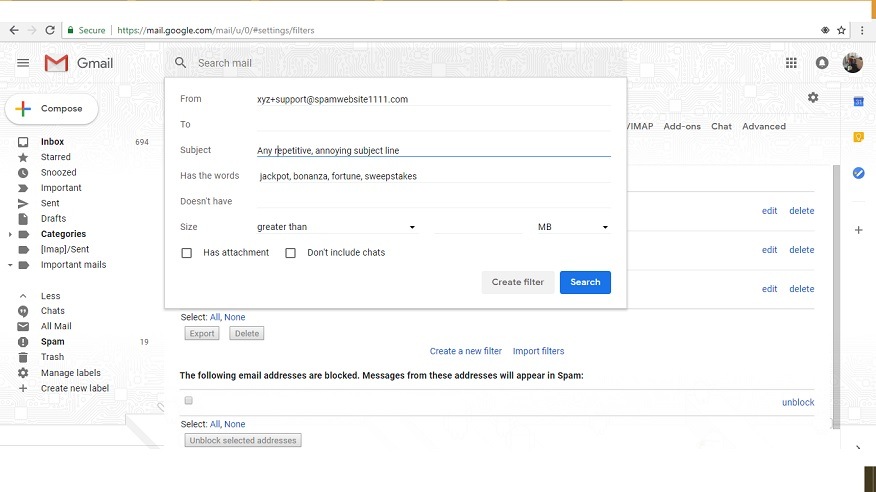
Task: Switch to the Add-ons settings tab
Action: tap(682, 126)
